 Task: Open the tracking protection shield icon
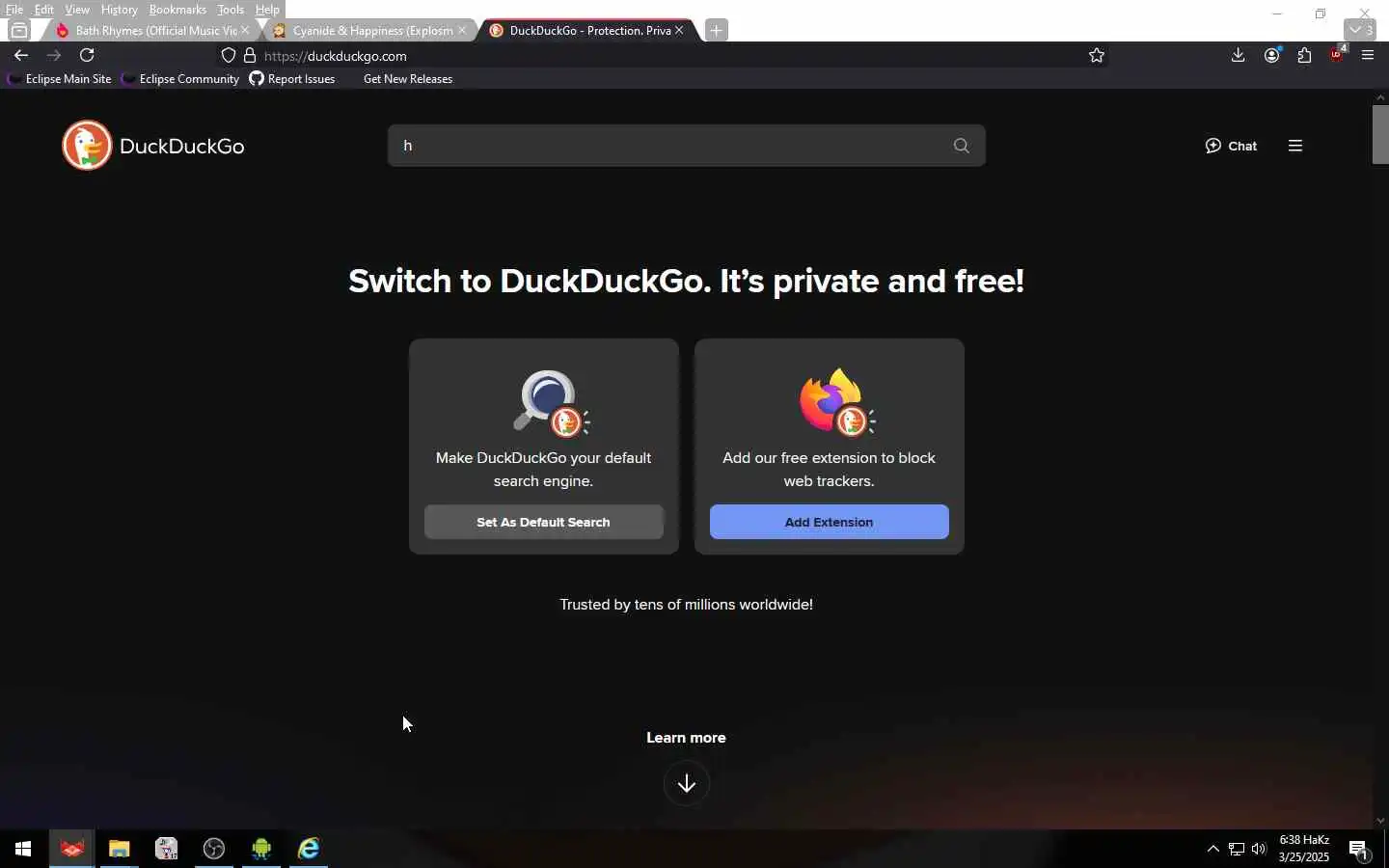click(x=229, y=56)
